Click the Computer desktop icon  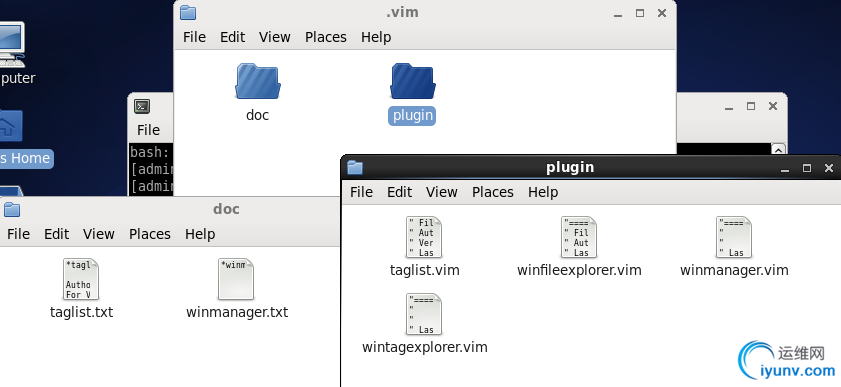click(x=11, y=44)
